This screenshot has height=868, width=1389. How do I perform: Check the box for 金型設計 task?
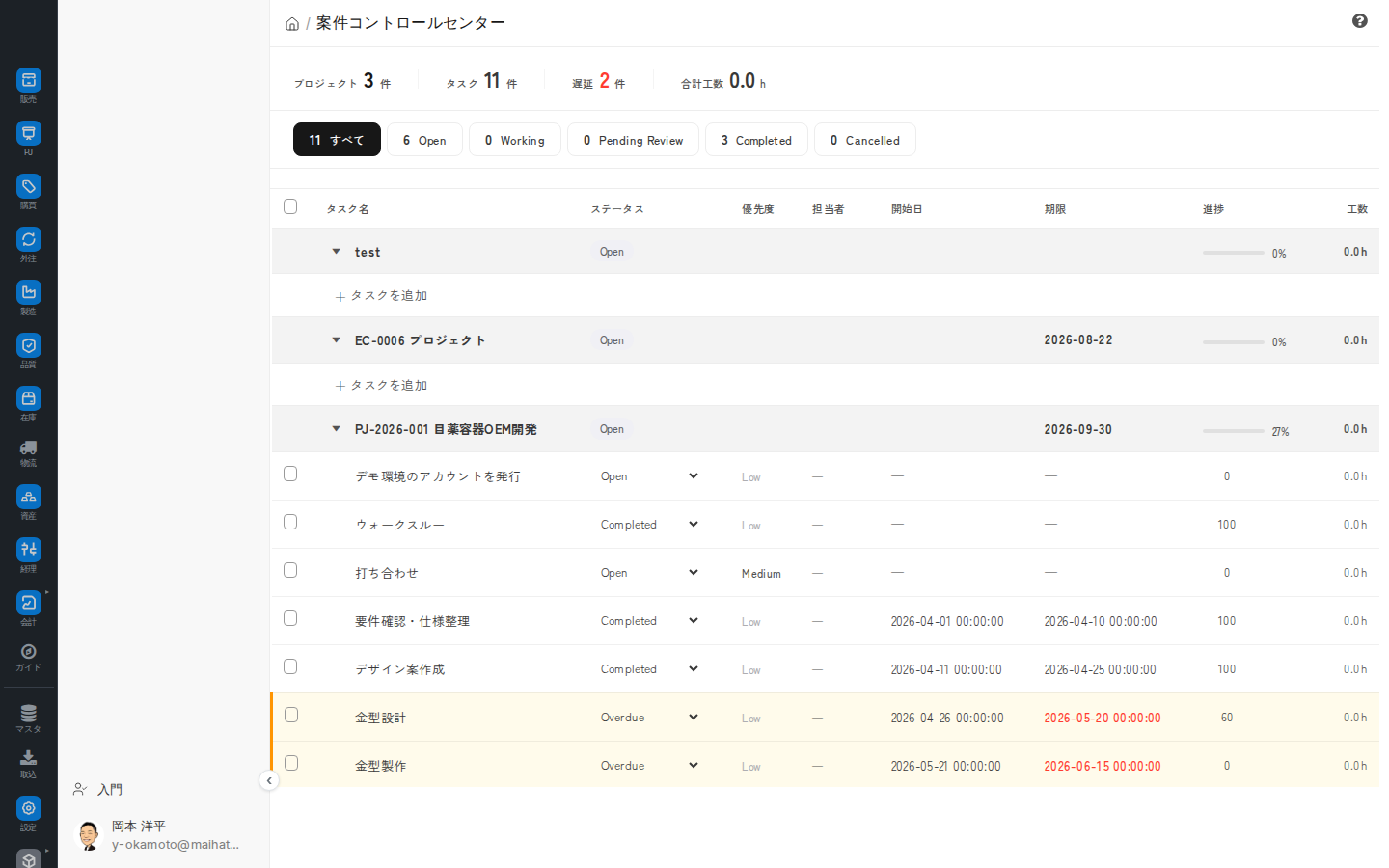point(291,715)
